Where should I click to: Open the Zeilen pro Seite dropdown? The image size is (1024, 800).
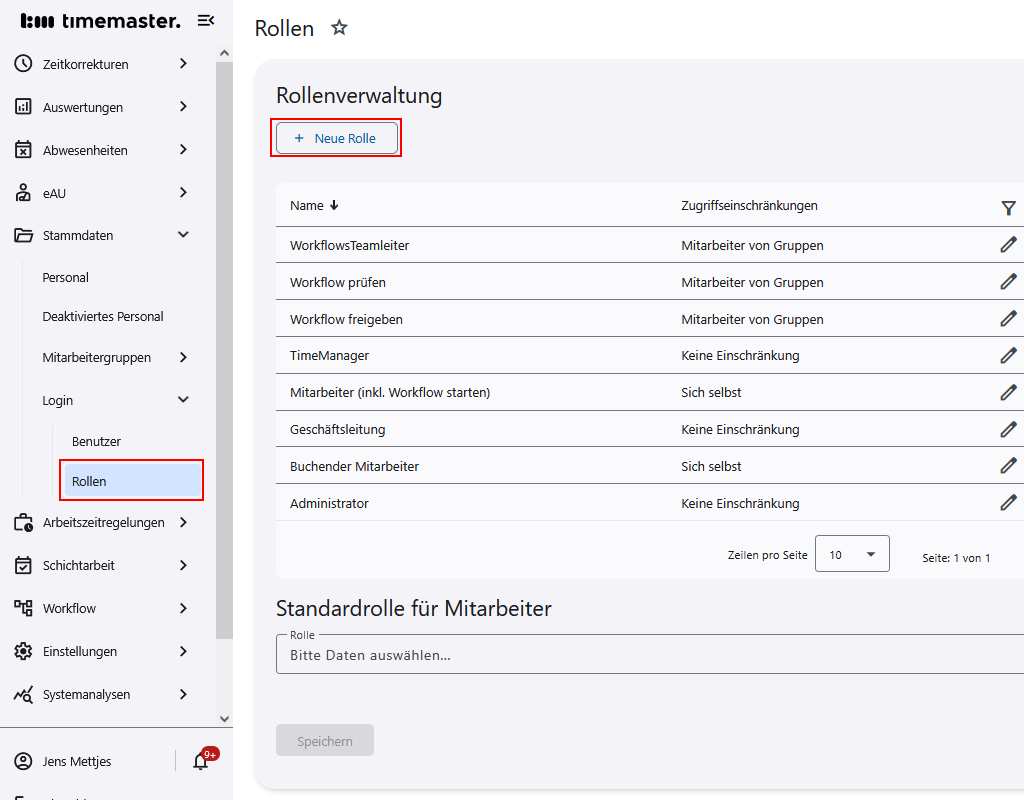click(x=852, y=554)
